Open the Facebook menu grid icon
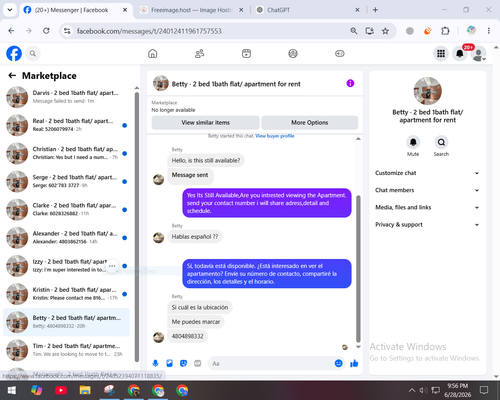The width and height of the screenshot is (500, 400). pos(441,54)
